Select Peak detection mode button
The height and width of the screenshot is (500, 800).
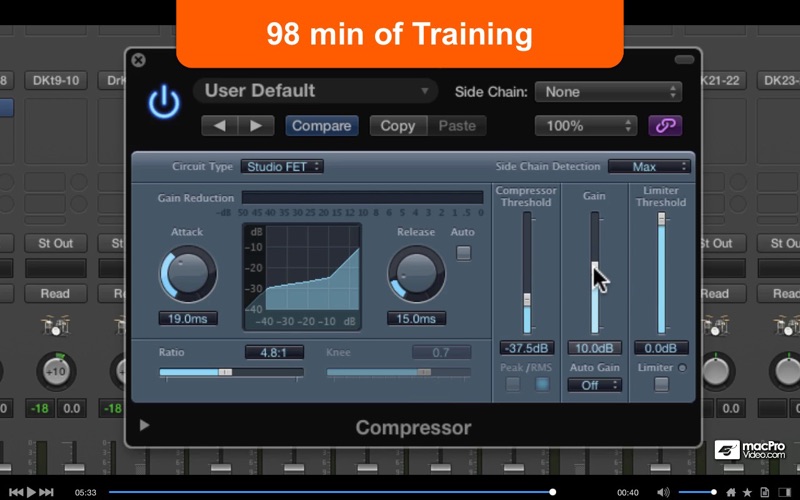click(513, 384)
